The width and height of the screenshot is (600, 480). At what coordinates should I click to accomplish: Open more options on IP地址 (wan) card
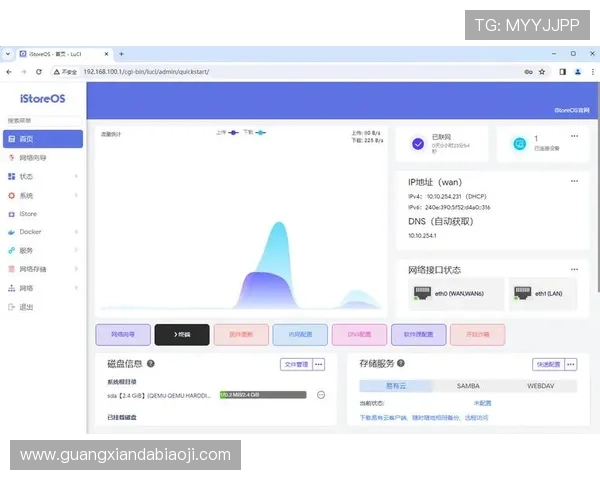(574, 181)
